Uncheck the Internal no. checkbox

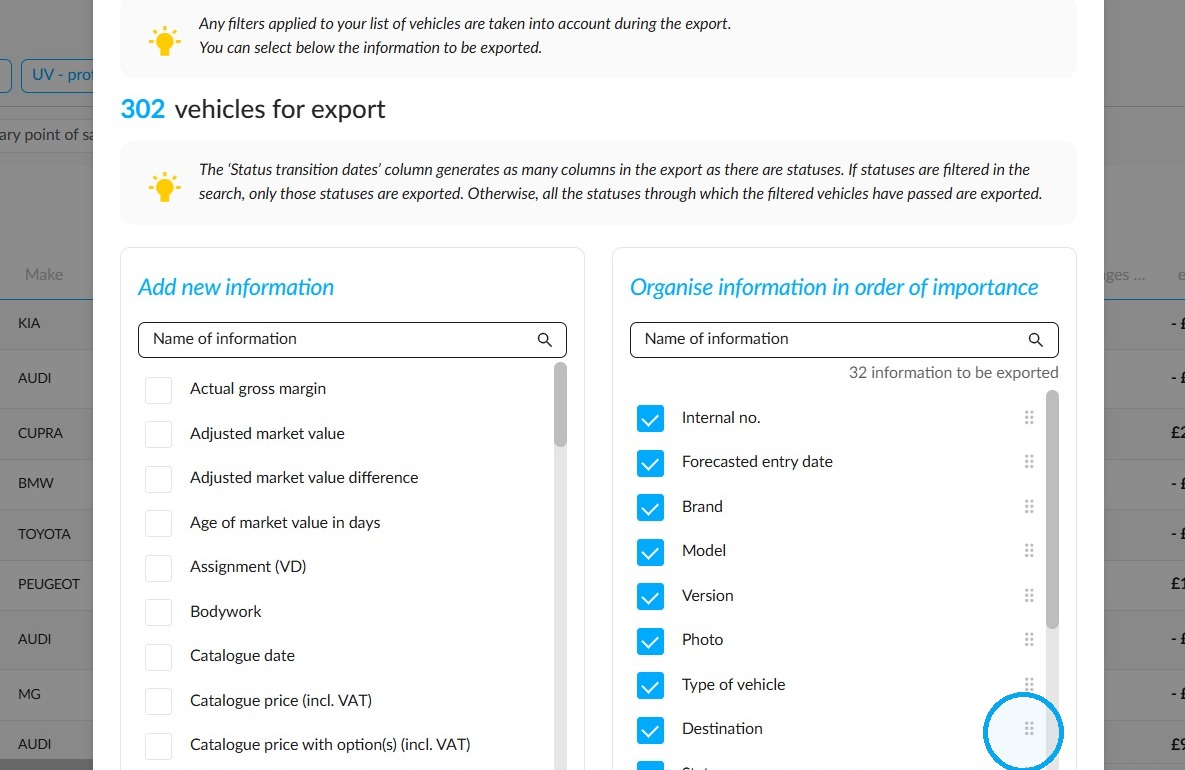(650, 419)
